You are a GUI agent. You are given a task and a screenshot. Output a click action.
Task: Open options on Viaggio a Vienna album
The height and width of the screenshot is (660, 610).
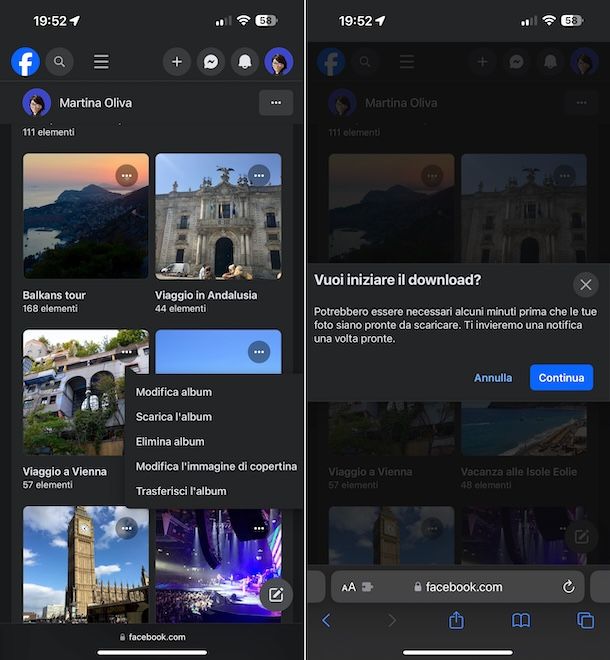[127, 352]
